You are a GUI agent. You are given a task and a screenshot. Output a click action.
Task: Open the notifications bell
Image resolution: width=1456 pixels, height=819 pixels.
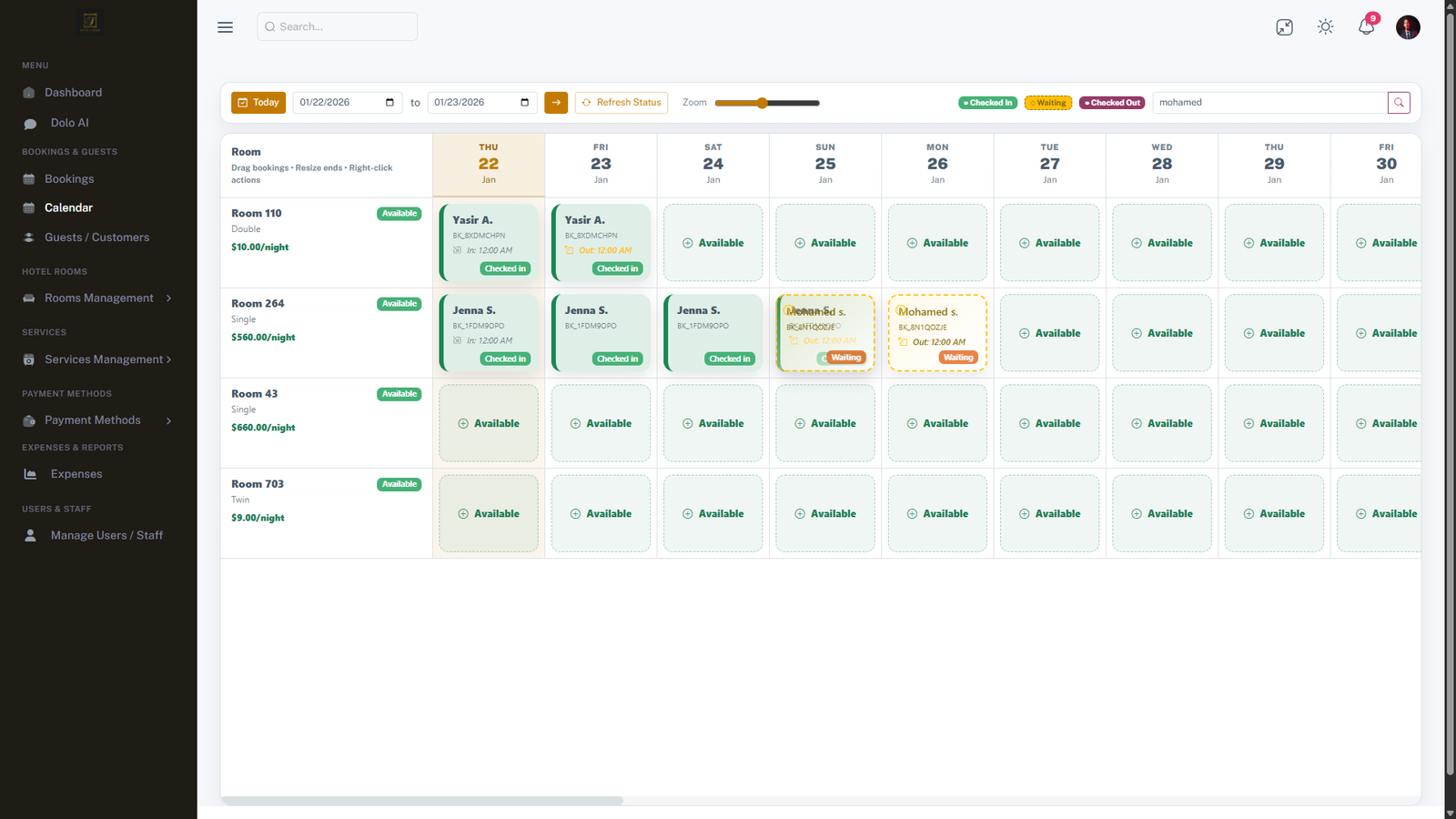pyautogui.click(x=1366, y=27)
